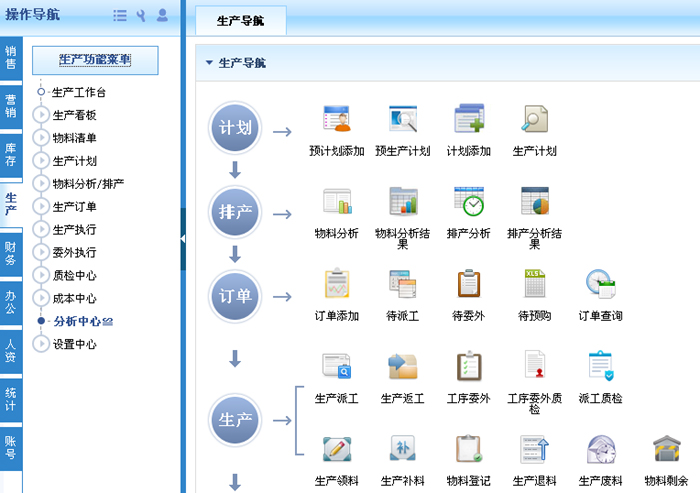Image resolution: width=700 pixels, height=493 pixels.
Task: Switch to the 财务 side tab
Action: coord(10,253)
